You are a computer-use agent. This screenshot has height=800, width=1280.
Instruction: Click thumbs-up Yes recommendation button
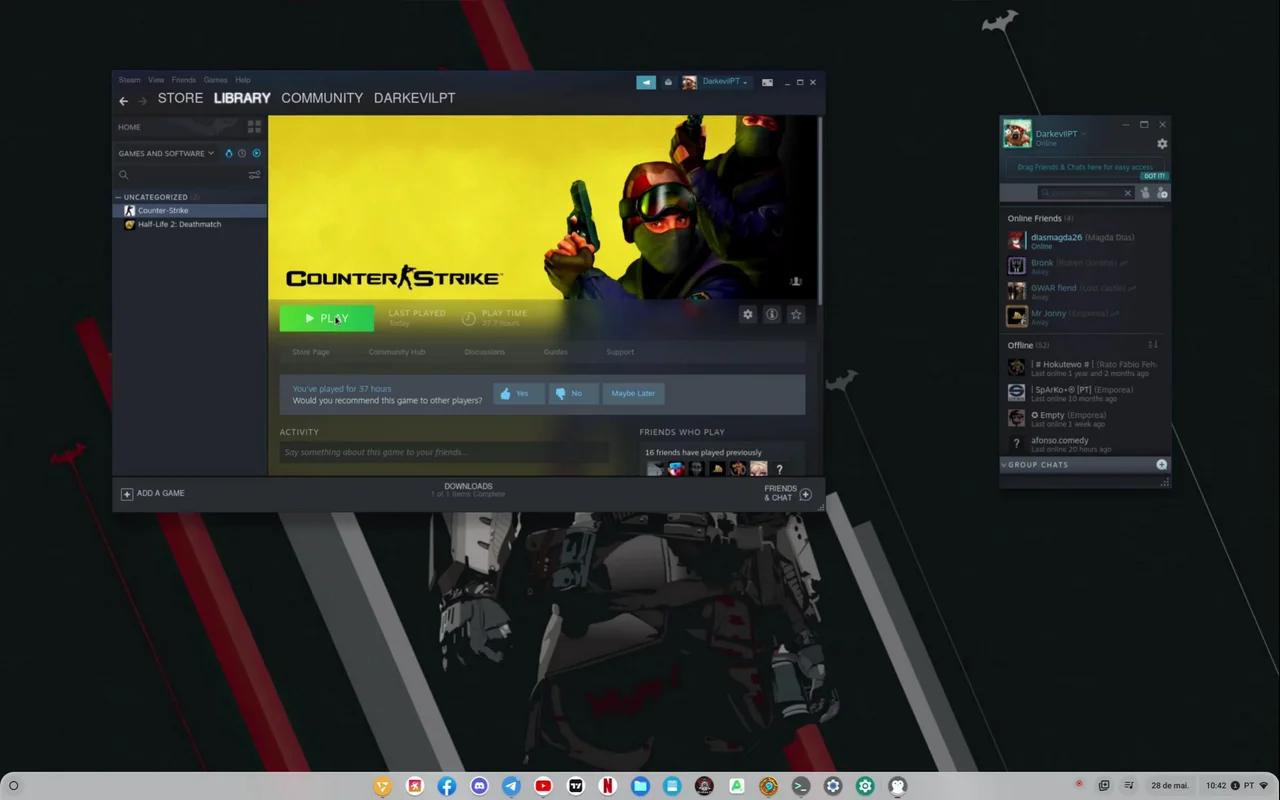point(518,393)
